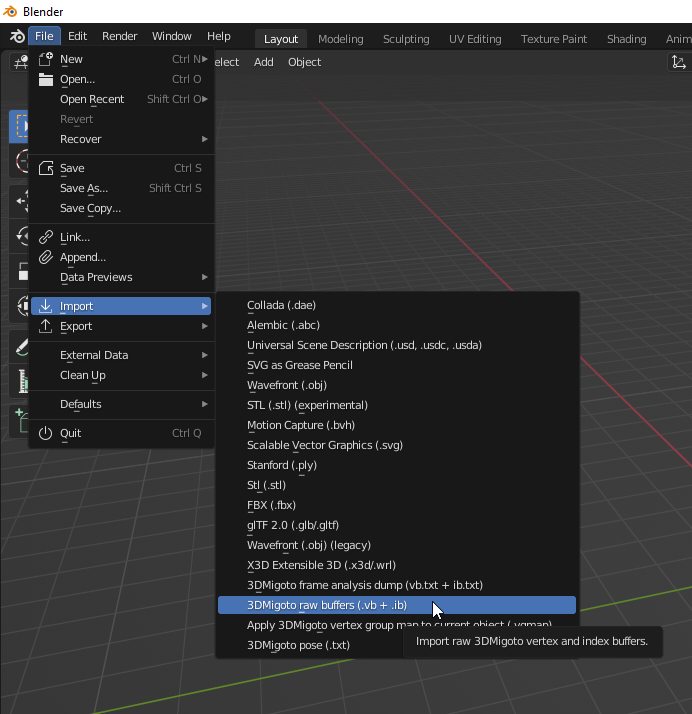Switch to the Shading workspace tab
Screen dimensions: 692x714
(626, 39)
